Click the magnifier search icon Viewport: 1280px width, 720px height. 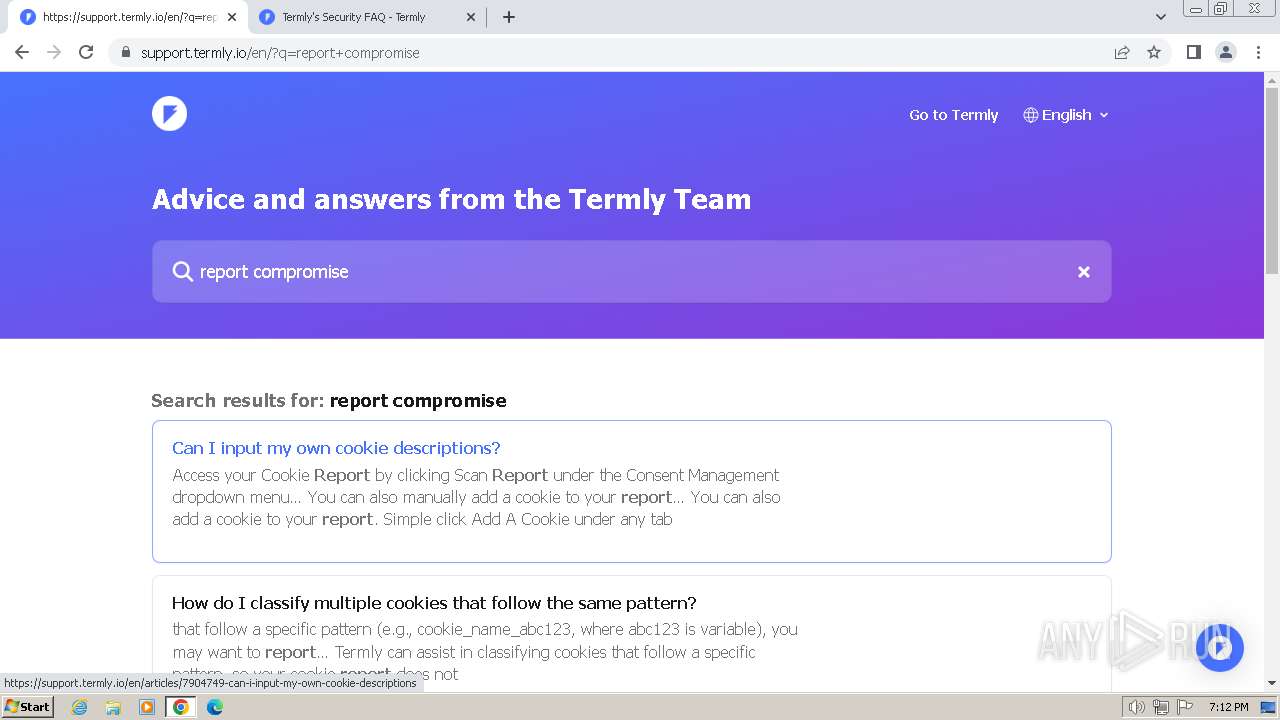(x=182, y=272)
